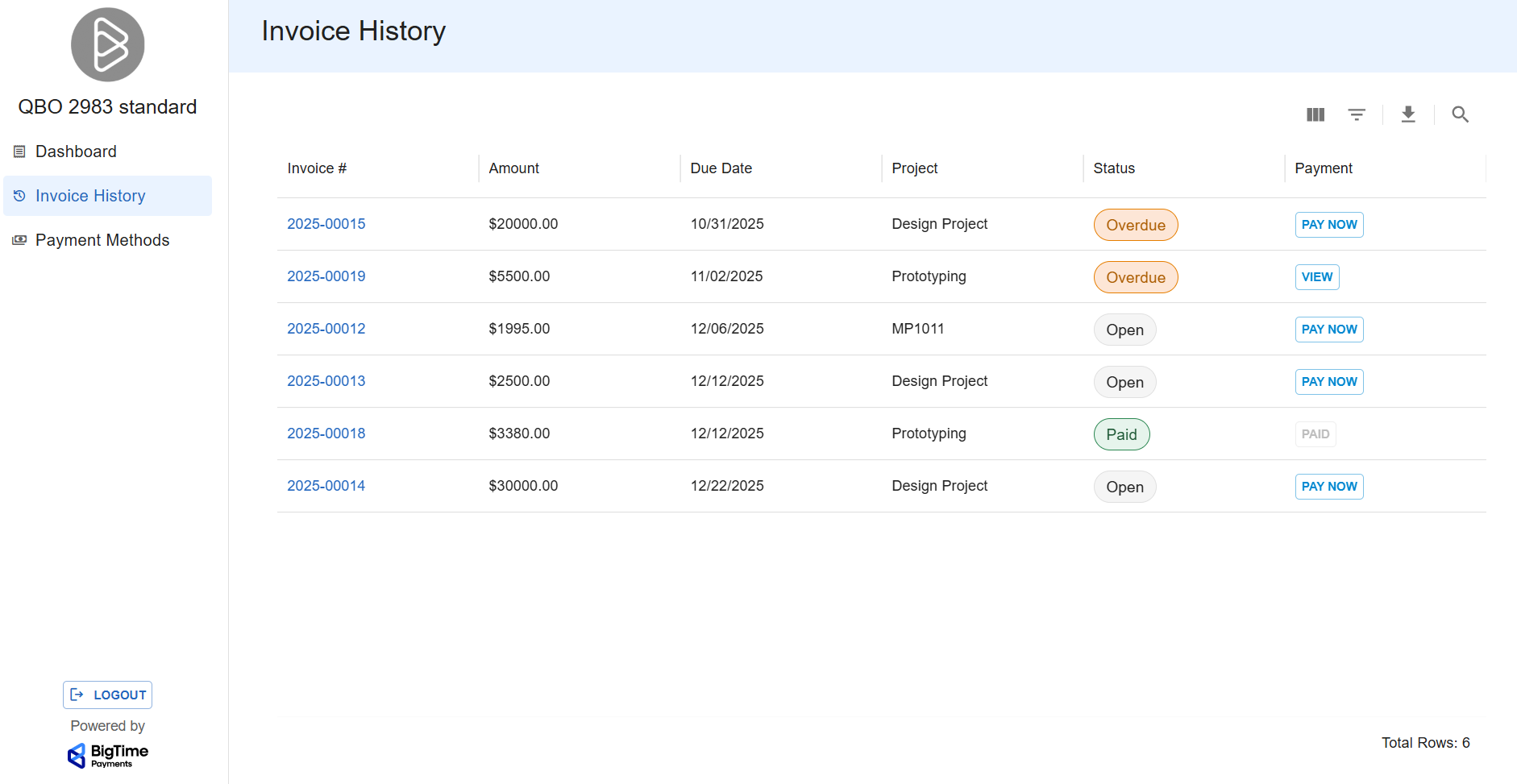Open the show/hide columns icon
The width and height of the screenshot is (1517, 784).
coord(1315,114)
